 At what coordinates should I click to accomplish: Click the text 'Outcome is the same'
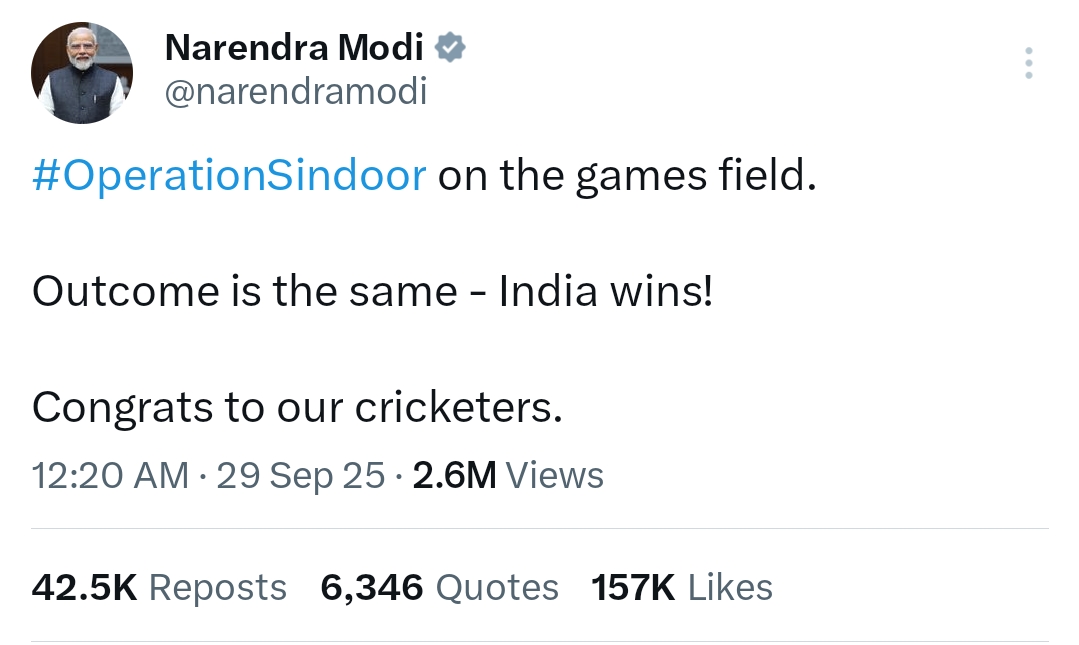pyautogui.click(x=244, y=290)
